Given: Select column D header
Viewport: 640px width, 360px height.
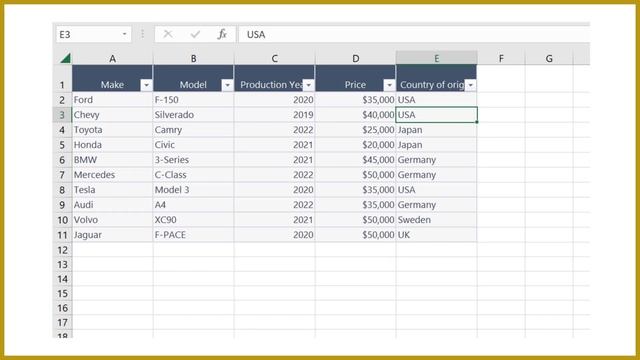Looking at the screenshot, I should point(356,58).
